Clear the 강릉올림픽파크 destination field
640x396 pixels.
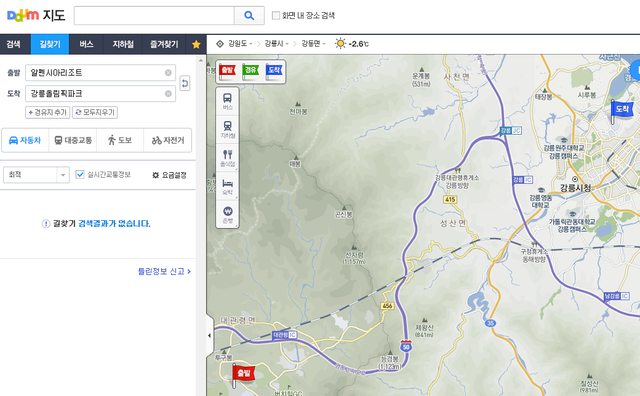click(x=168, y=93)
